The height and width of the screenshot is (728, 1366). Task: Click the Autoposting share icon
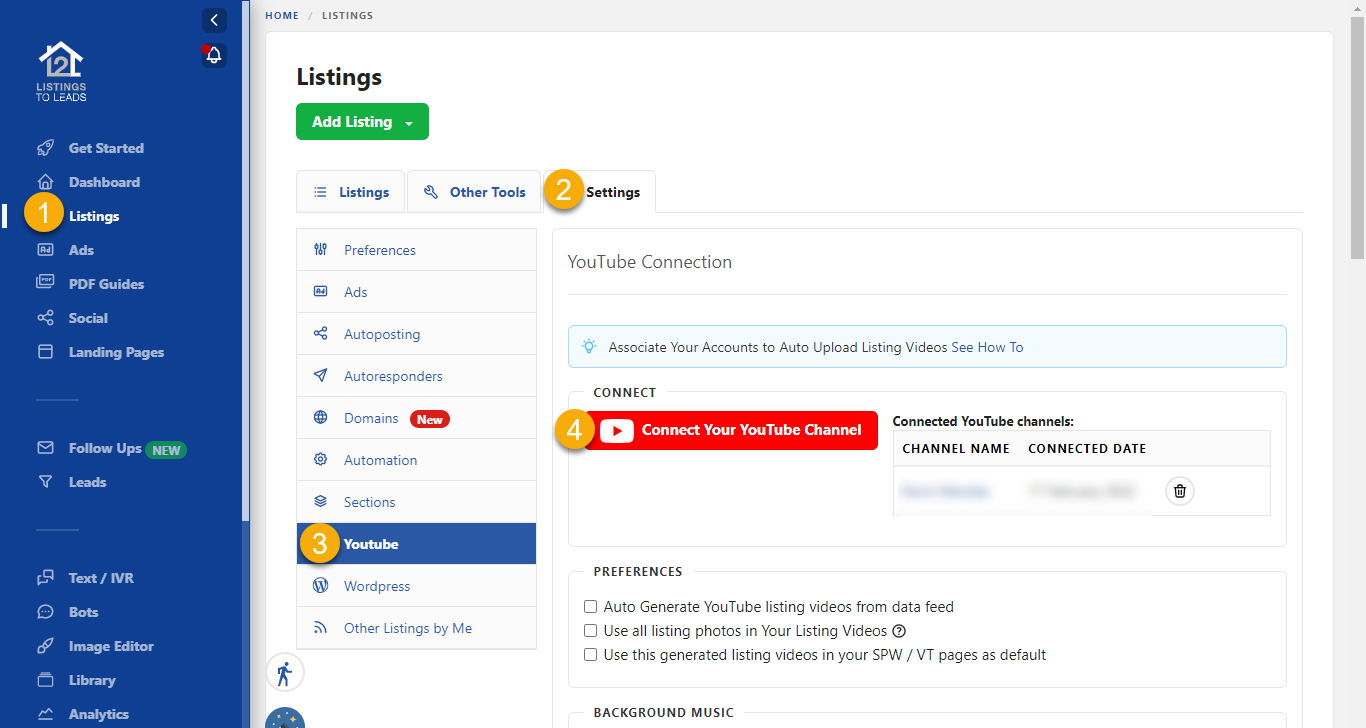tap(320, 334)
